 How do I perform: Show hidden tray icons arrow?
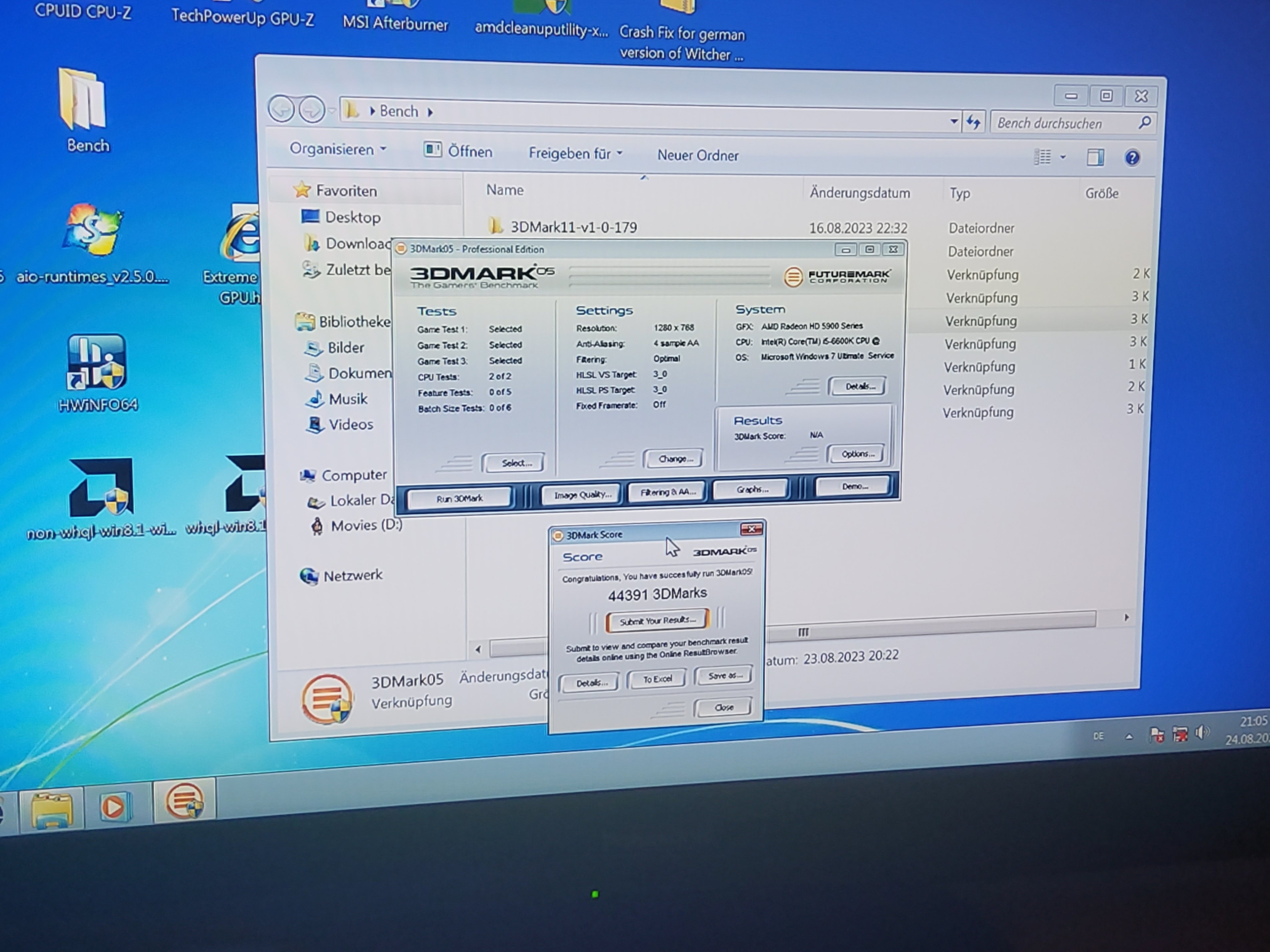tap(1129, 736)
